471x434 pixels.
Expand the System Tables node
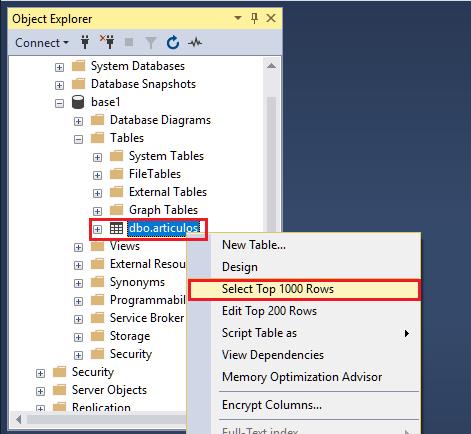pos(97,157)
